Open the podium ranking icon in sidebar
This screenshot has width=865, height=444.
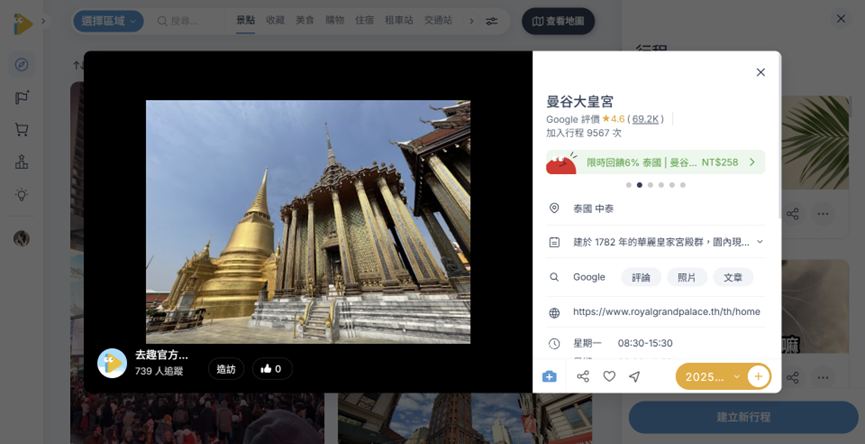tap(22, 162)
